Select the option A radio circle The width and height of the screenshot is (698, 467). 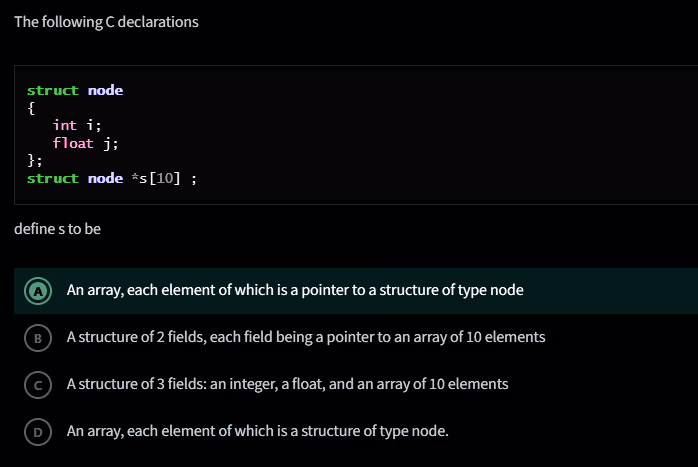click(x=39, y=290)
